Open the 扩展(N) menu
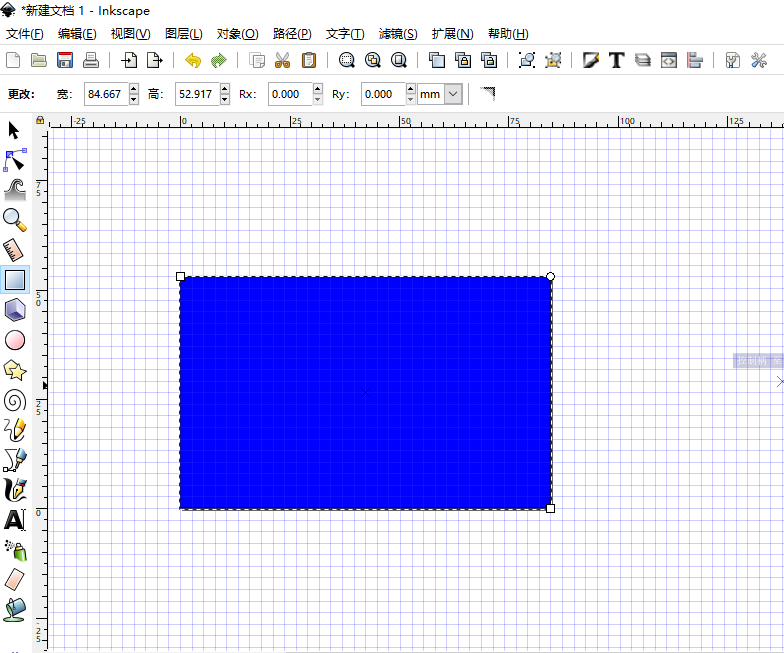 point(452,34)
